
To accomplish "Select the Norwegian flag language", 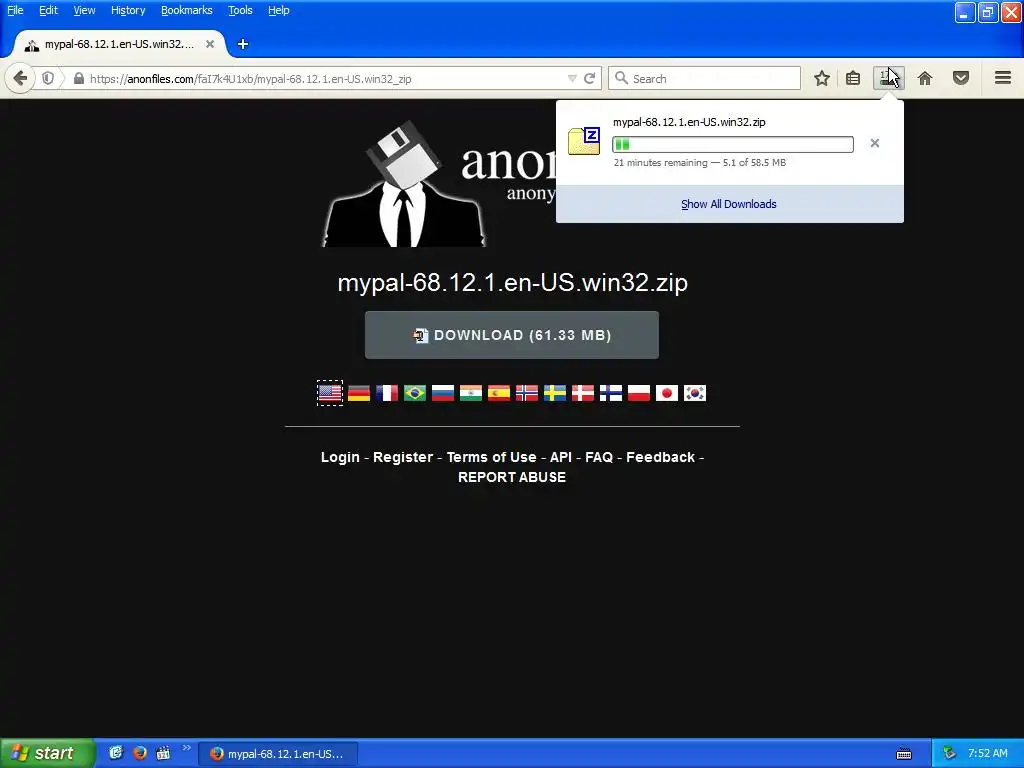I will tap(527, 392).
